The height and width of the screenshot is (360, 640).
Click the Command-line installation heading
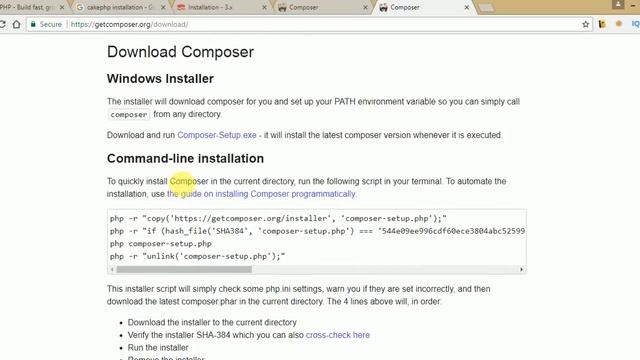coord(185,158)
